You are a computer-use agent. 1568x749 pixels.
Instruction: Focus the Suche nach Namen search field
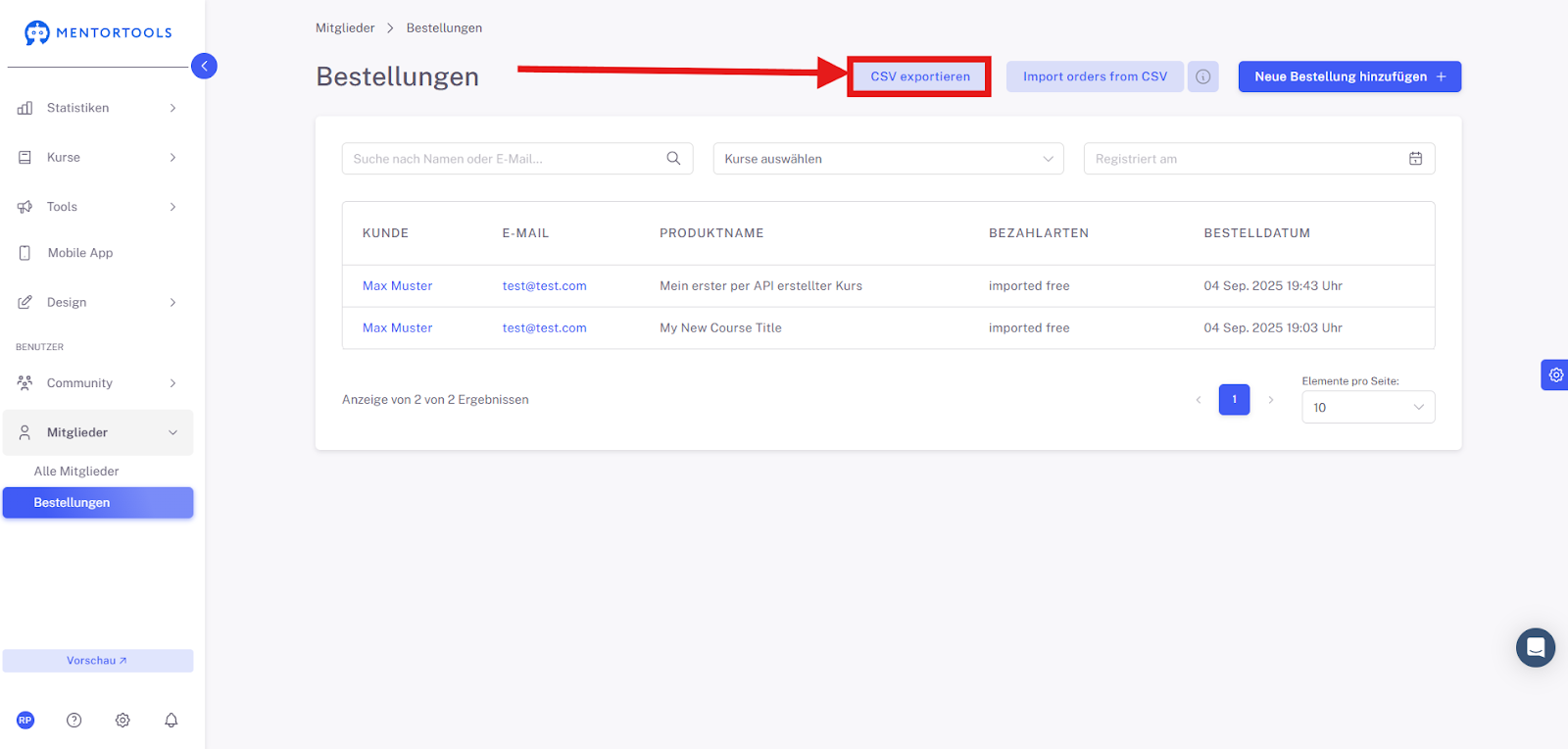(x=517, y=159)
